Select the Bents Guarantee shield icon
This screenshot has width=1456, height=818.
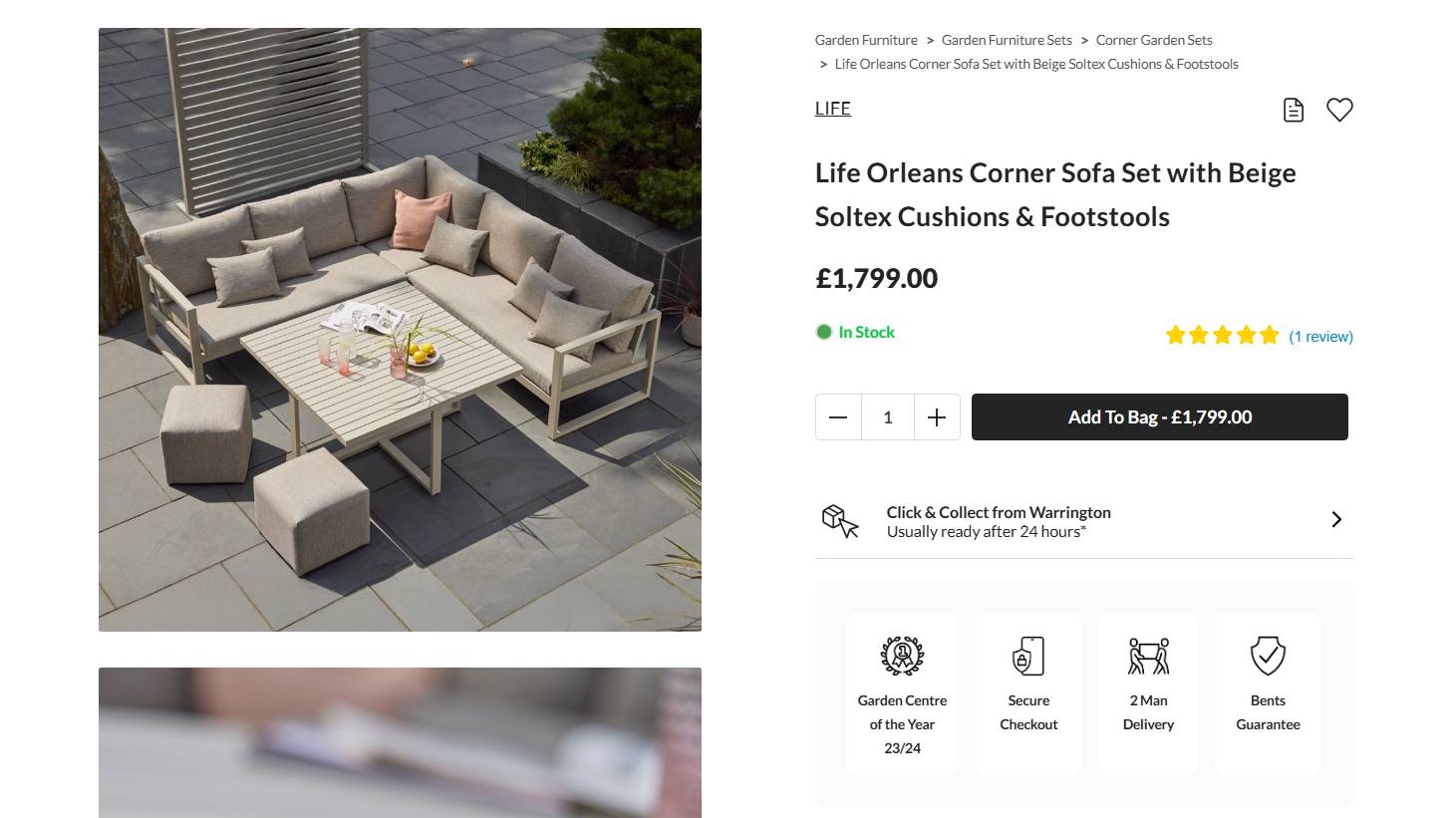coord(1268,656)
